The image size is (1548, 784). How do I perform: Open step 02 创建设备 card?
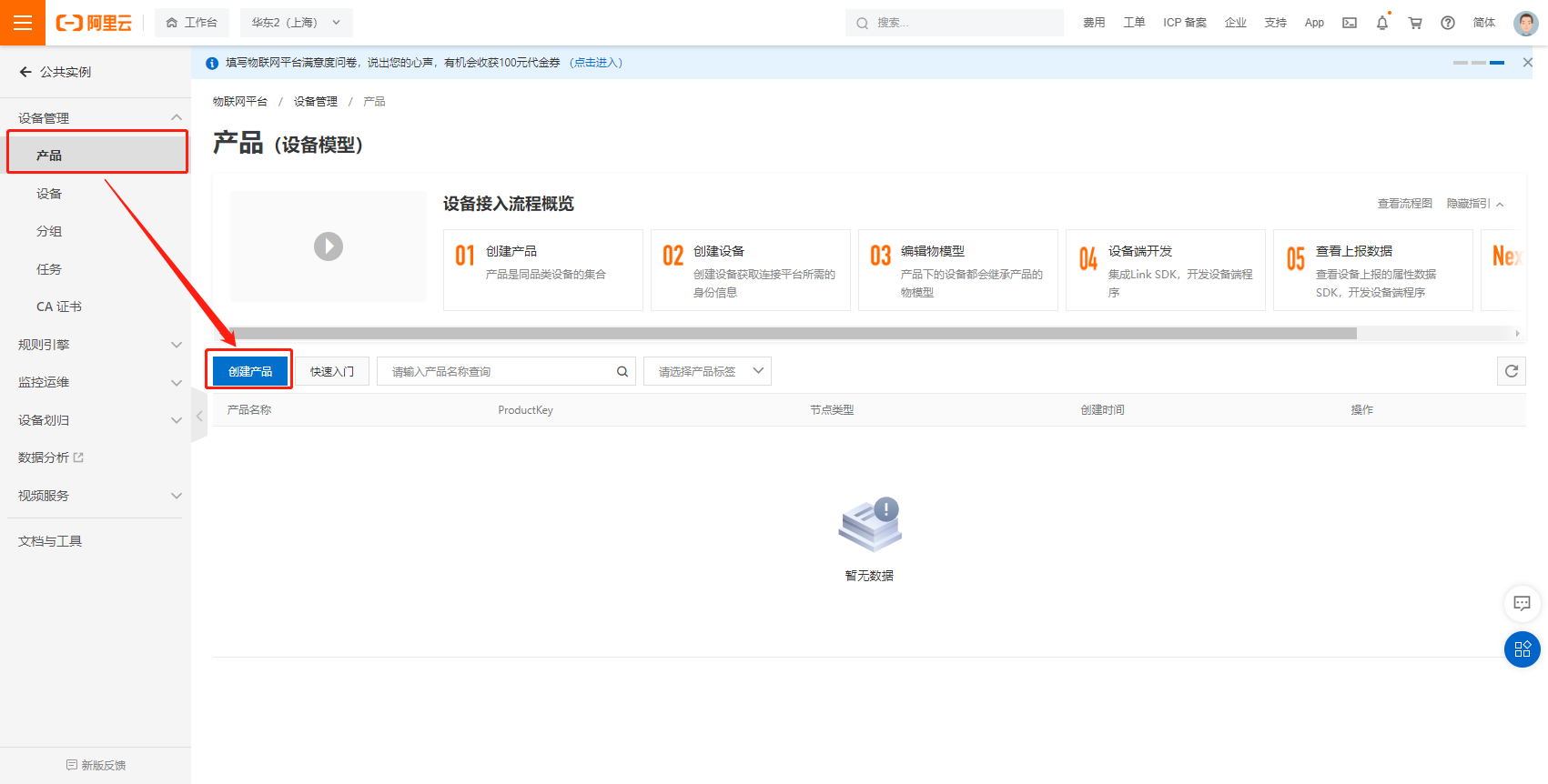pyautogui.click(x=751, y=270)
